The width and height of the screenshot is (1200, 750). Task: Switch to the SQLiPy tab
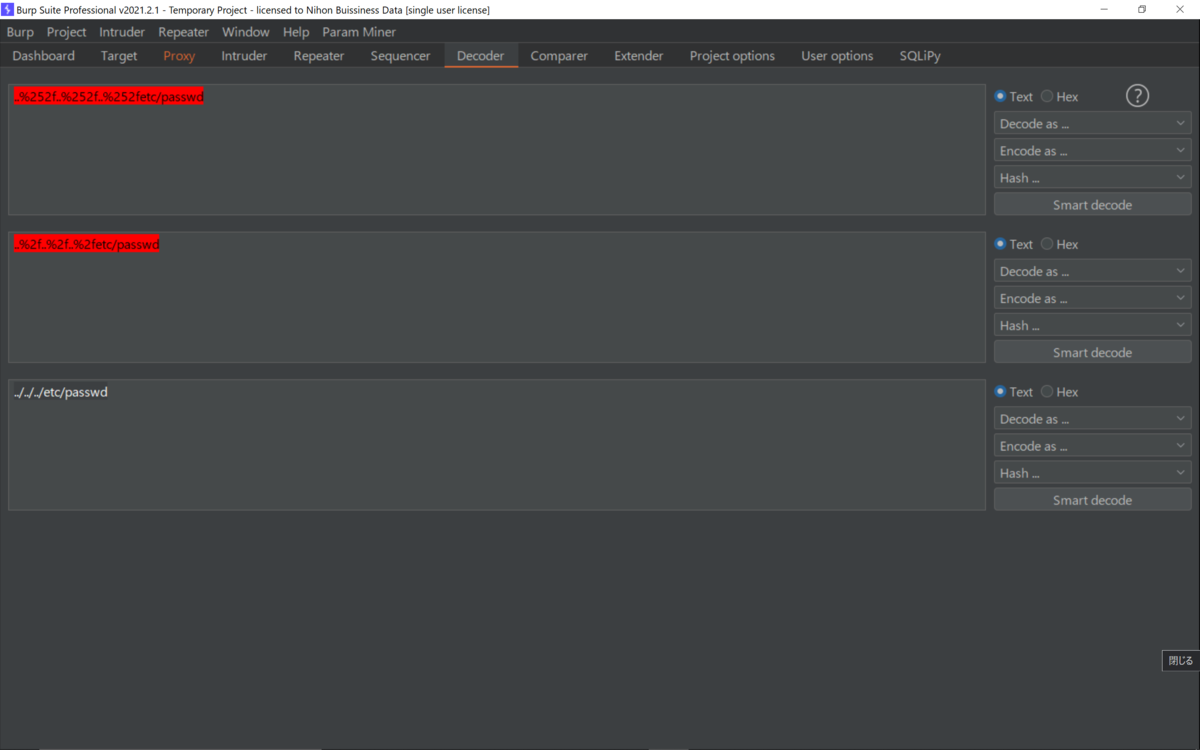(x=920, y=56)
